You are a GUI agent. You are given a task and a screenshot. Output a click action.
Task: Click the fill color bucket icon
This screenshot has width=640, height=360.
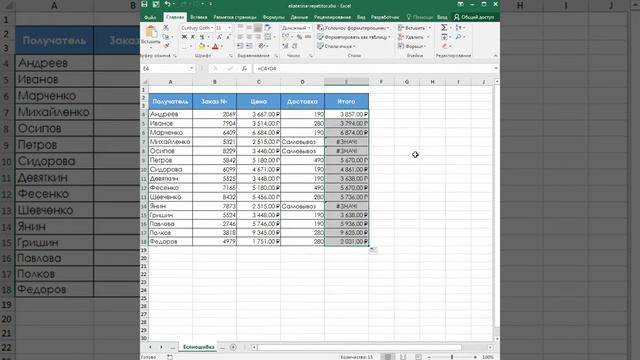(x=201, y=46)
